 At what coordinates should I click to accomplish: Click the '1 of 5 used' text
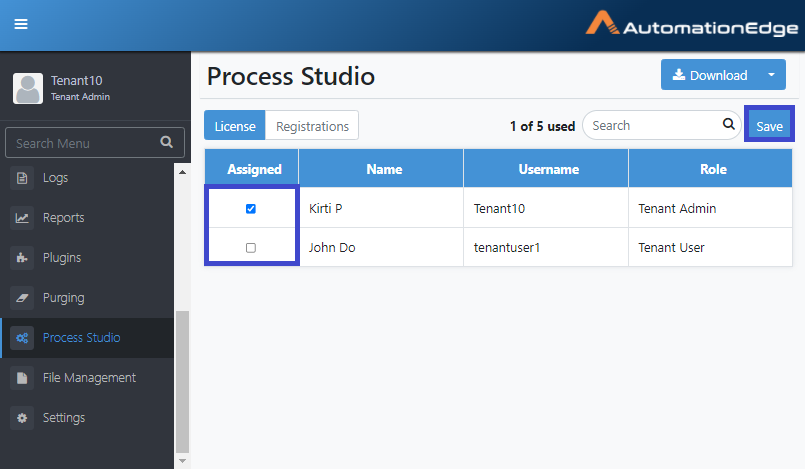click(x=542, y=126)
